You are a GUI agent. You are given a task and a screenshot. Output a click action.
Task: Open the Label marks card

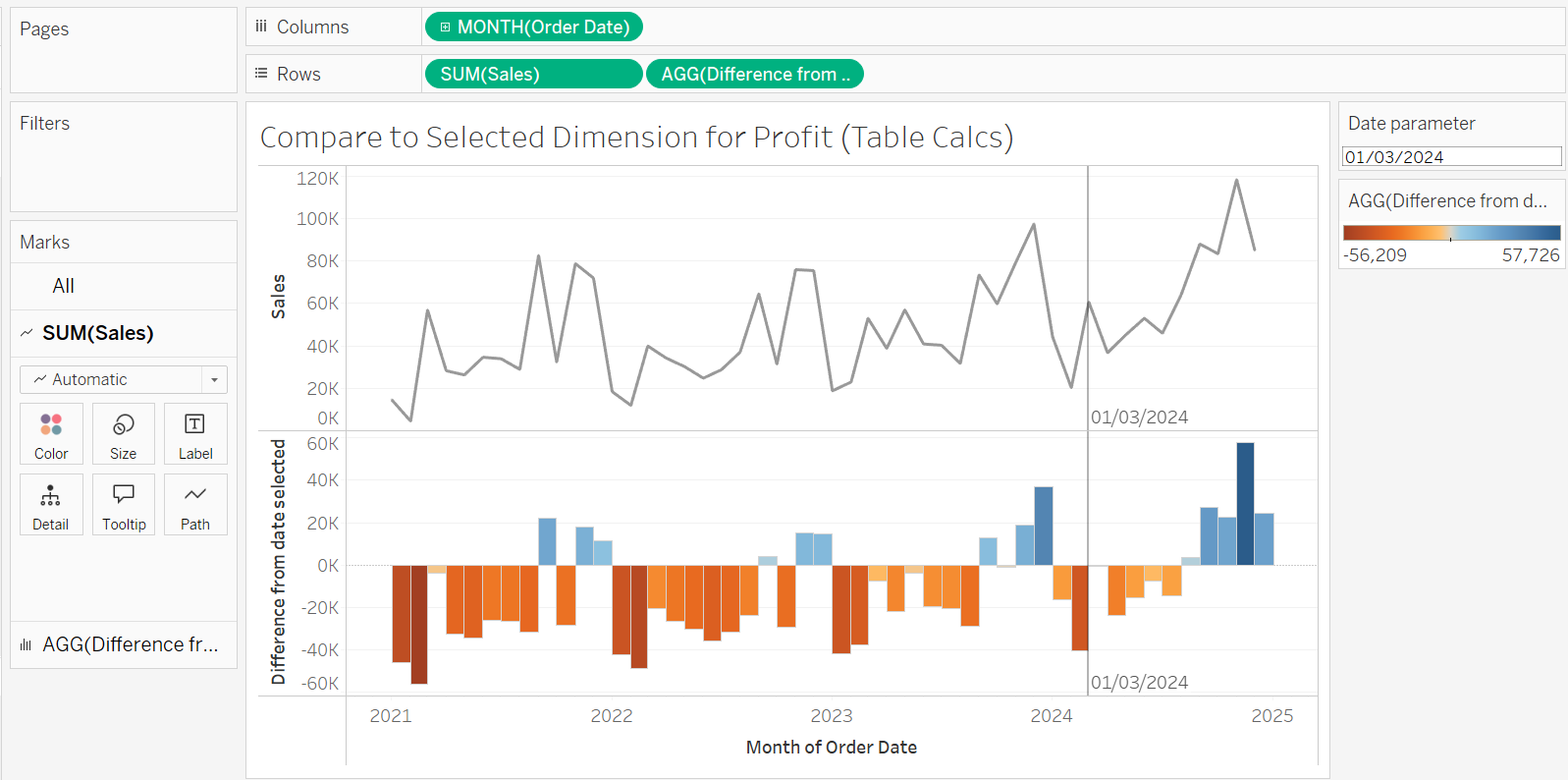(x=195, y=434)
